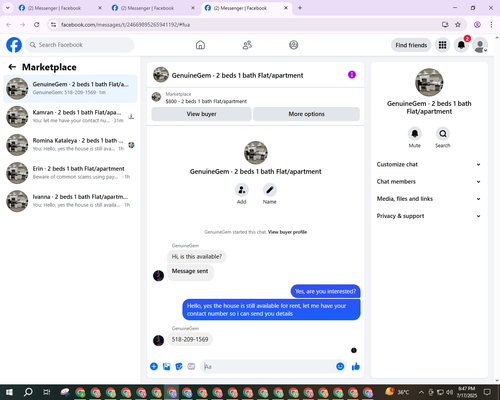Open the Windows Start menu
Viewport: 500px width, 400px height.
(x=9, y=392)
